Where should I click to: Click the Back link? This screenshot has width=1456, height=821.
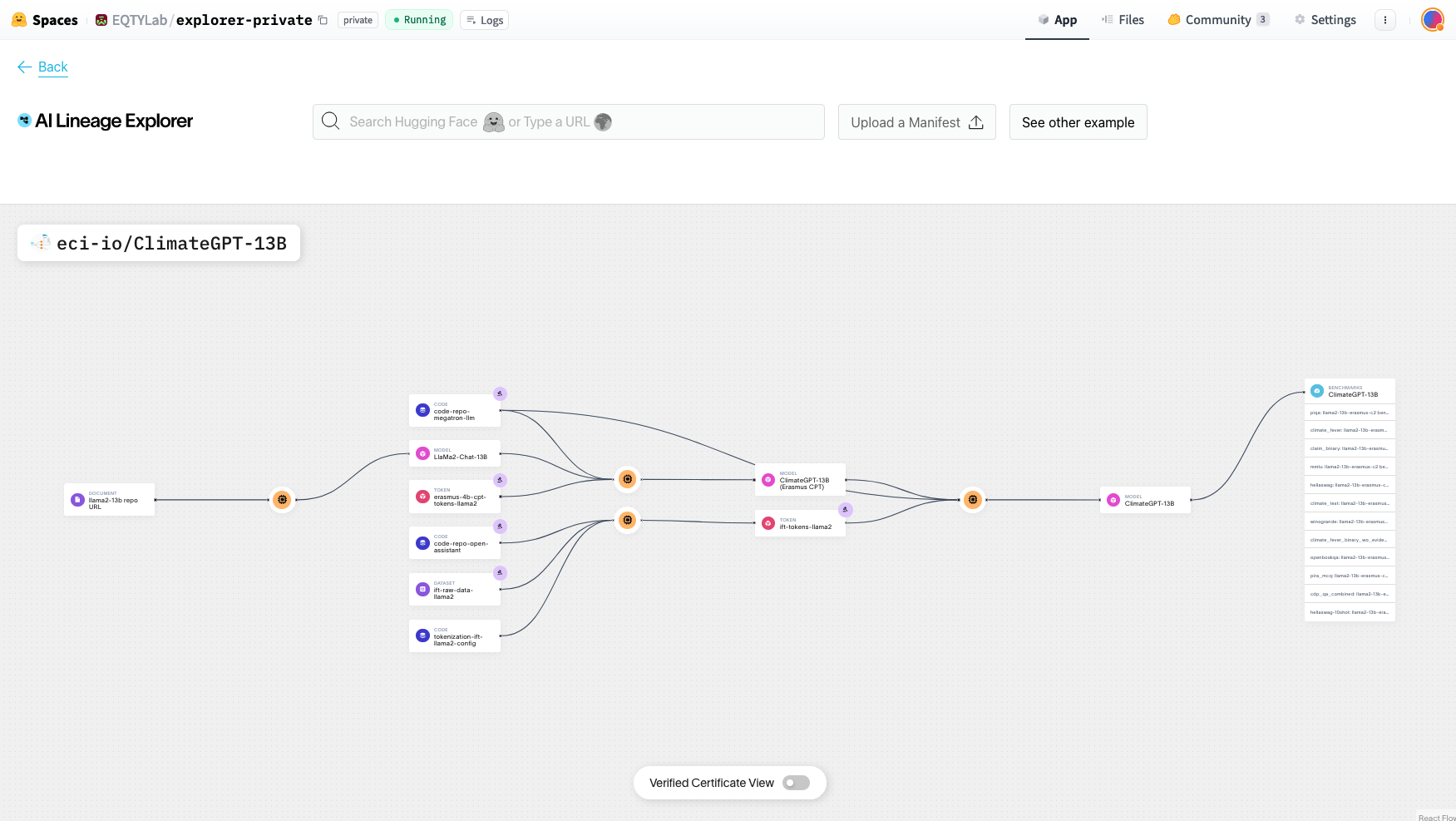pyautogui.click(x=53, y=67)
